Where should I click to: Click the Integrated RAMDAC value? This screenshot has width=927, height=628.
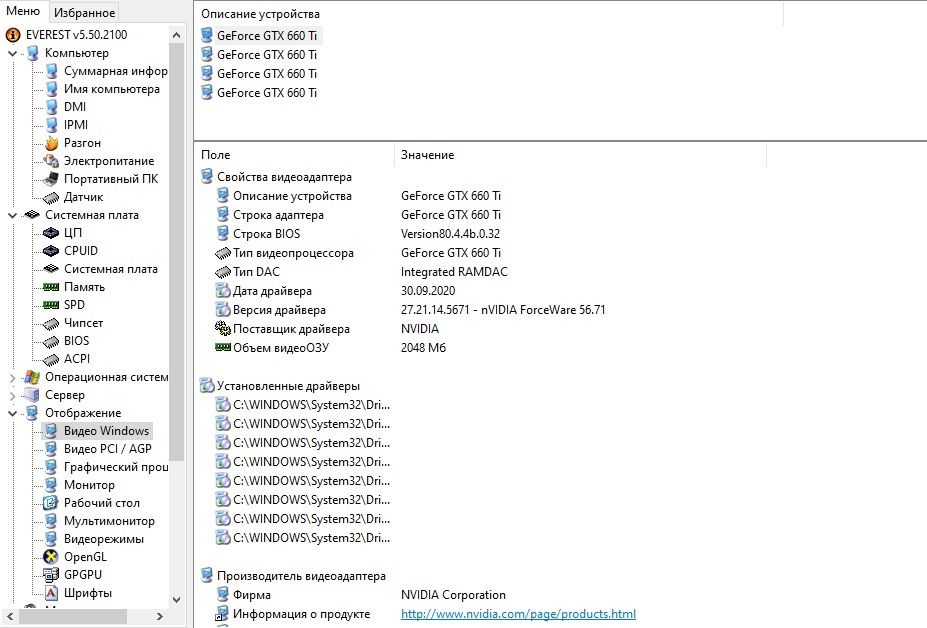tap(454, 272)
